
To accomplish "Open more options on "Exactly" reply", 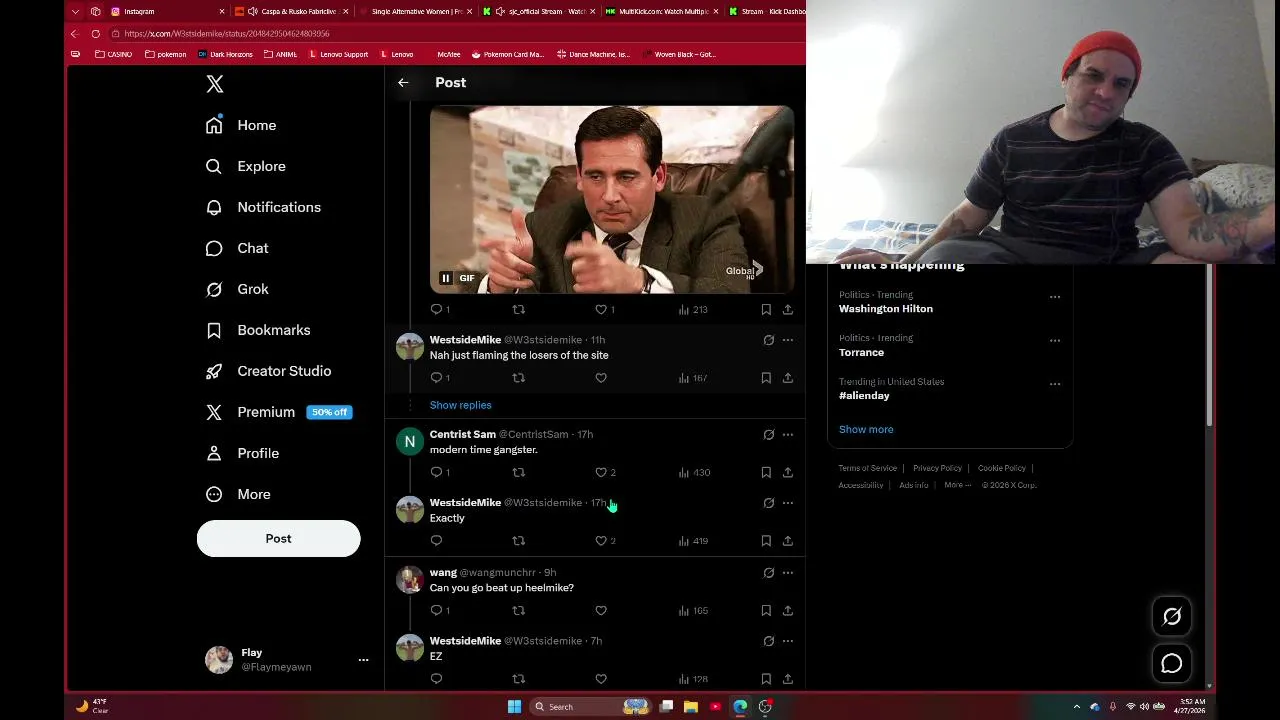I will (x=788, y=503).
